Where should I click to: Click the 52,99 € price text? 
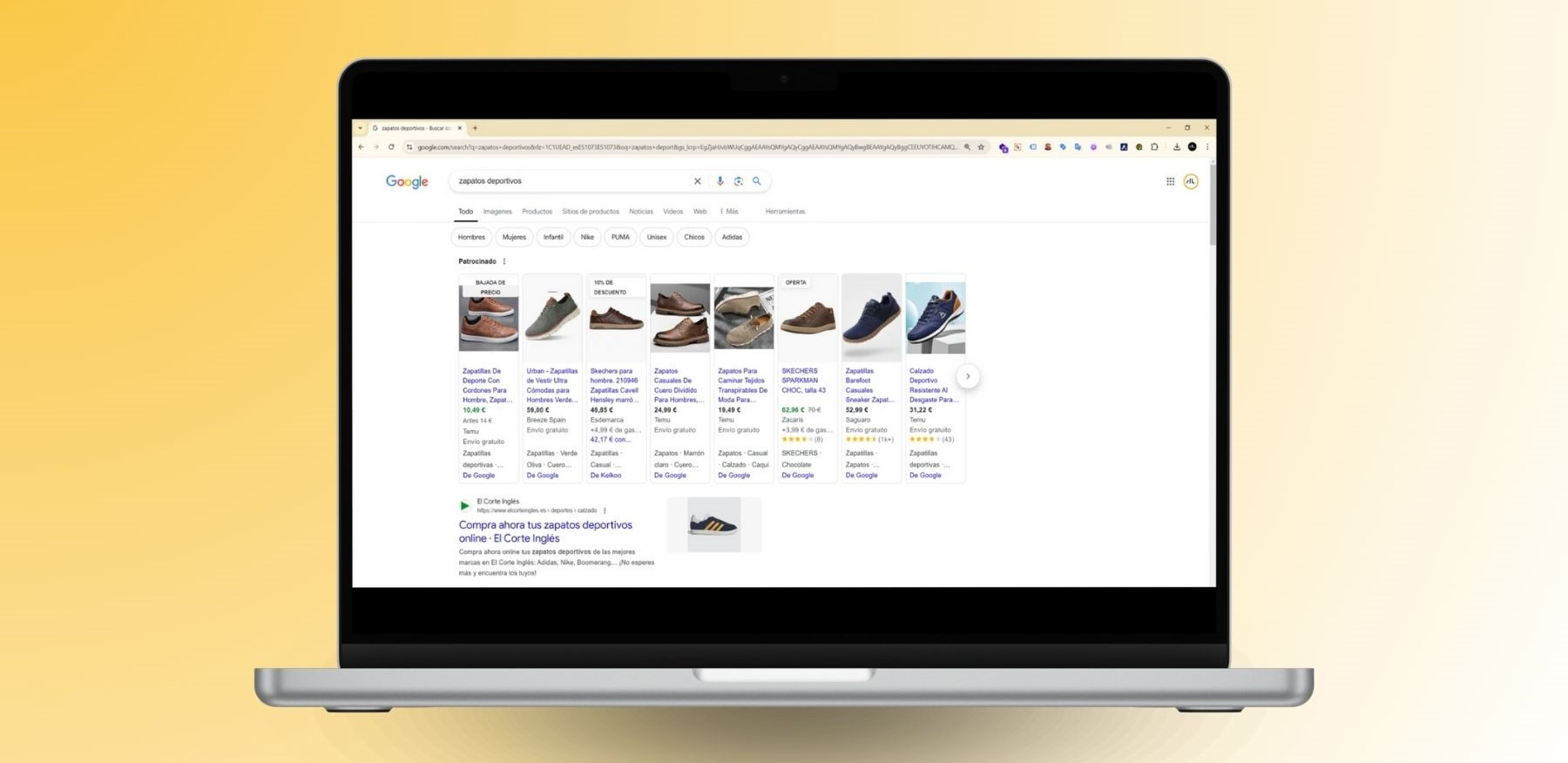click(856, 410)
